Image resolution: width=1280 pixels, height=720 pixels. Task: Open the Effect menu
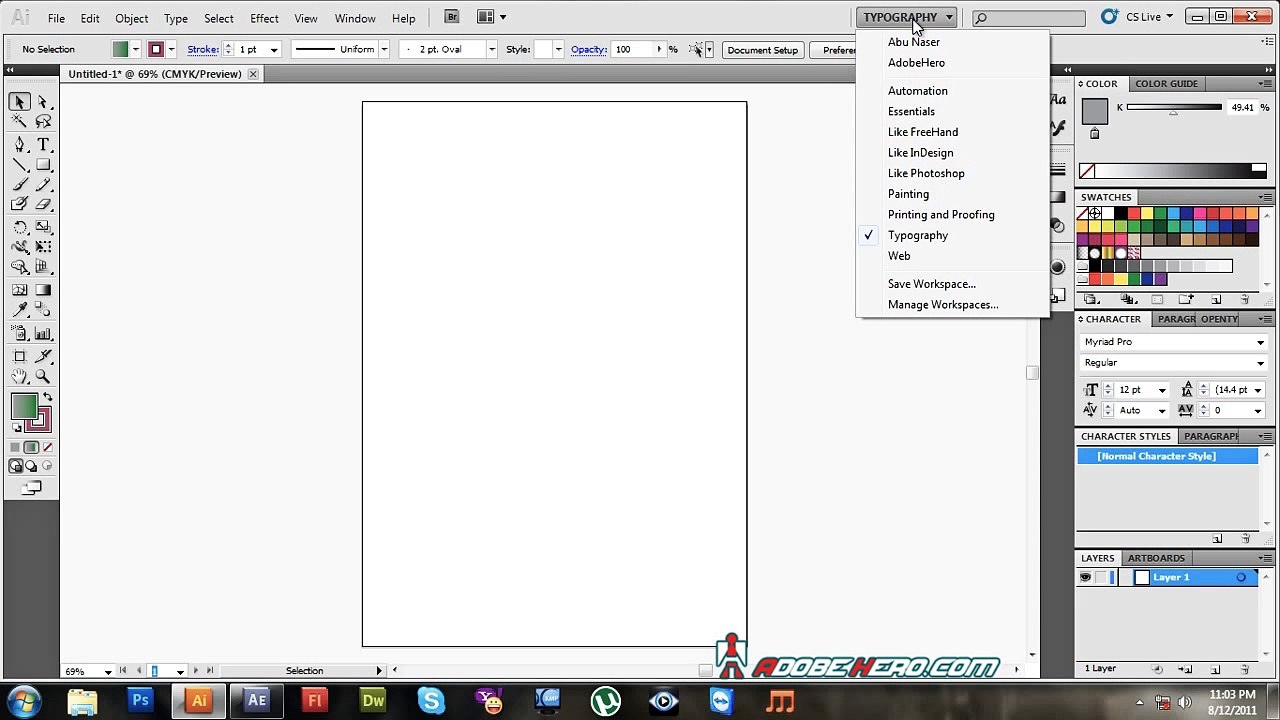tap(264, 18)
